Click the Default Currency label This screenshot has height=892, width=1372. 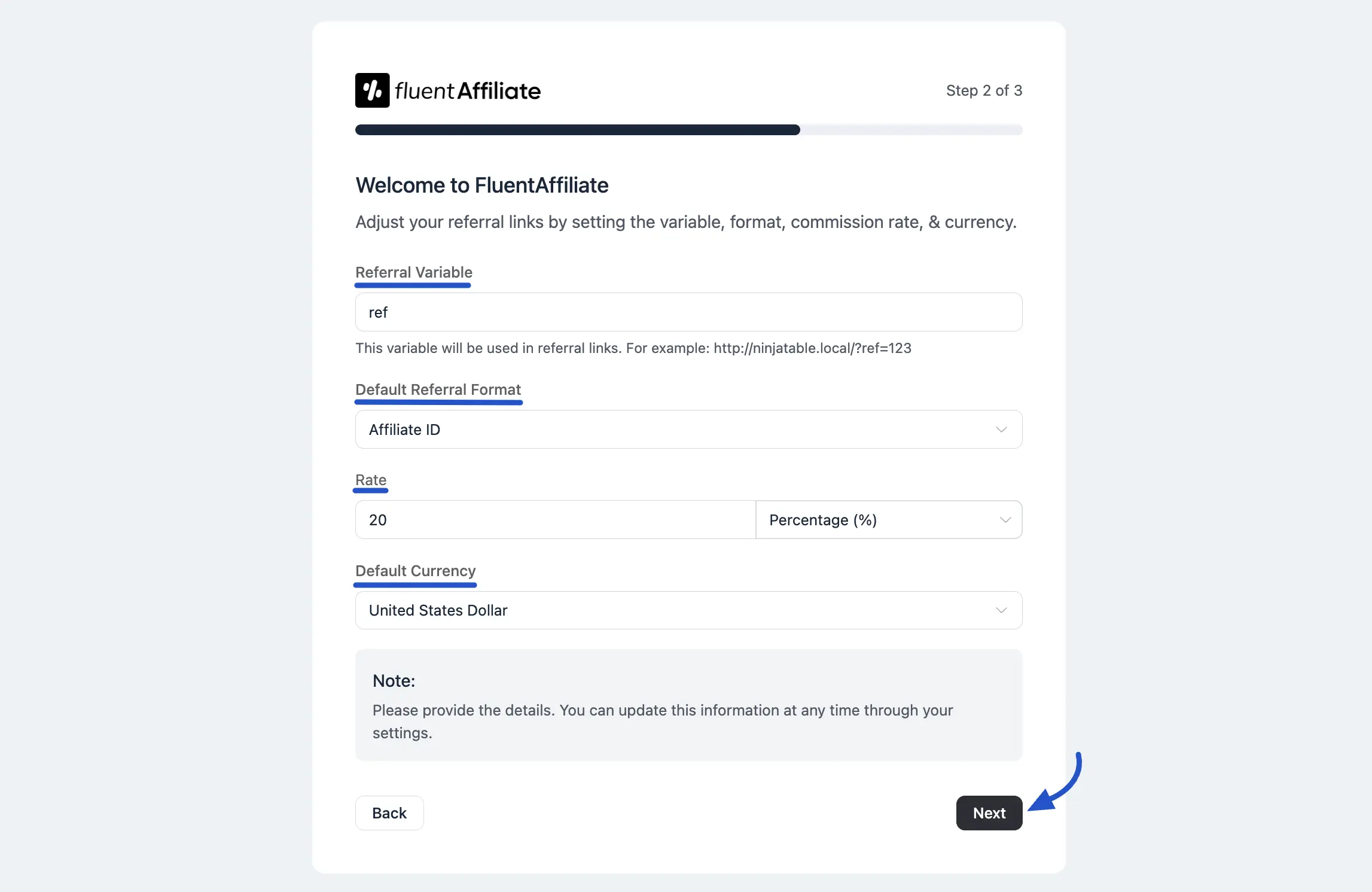pos(415,571)
